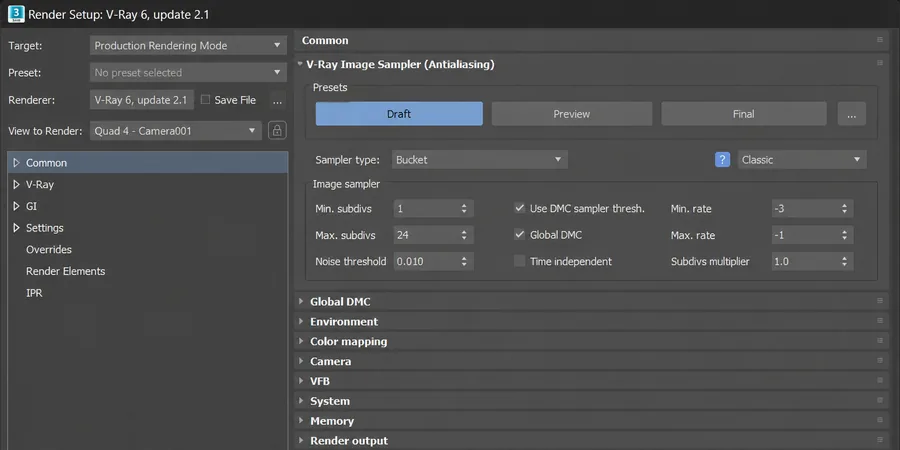Uncheck the Global DMC checkbox
Screen dimensions: 900x450
coord(519,235)
